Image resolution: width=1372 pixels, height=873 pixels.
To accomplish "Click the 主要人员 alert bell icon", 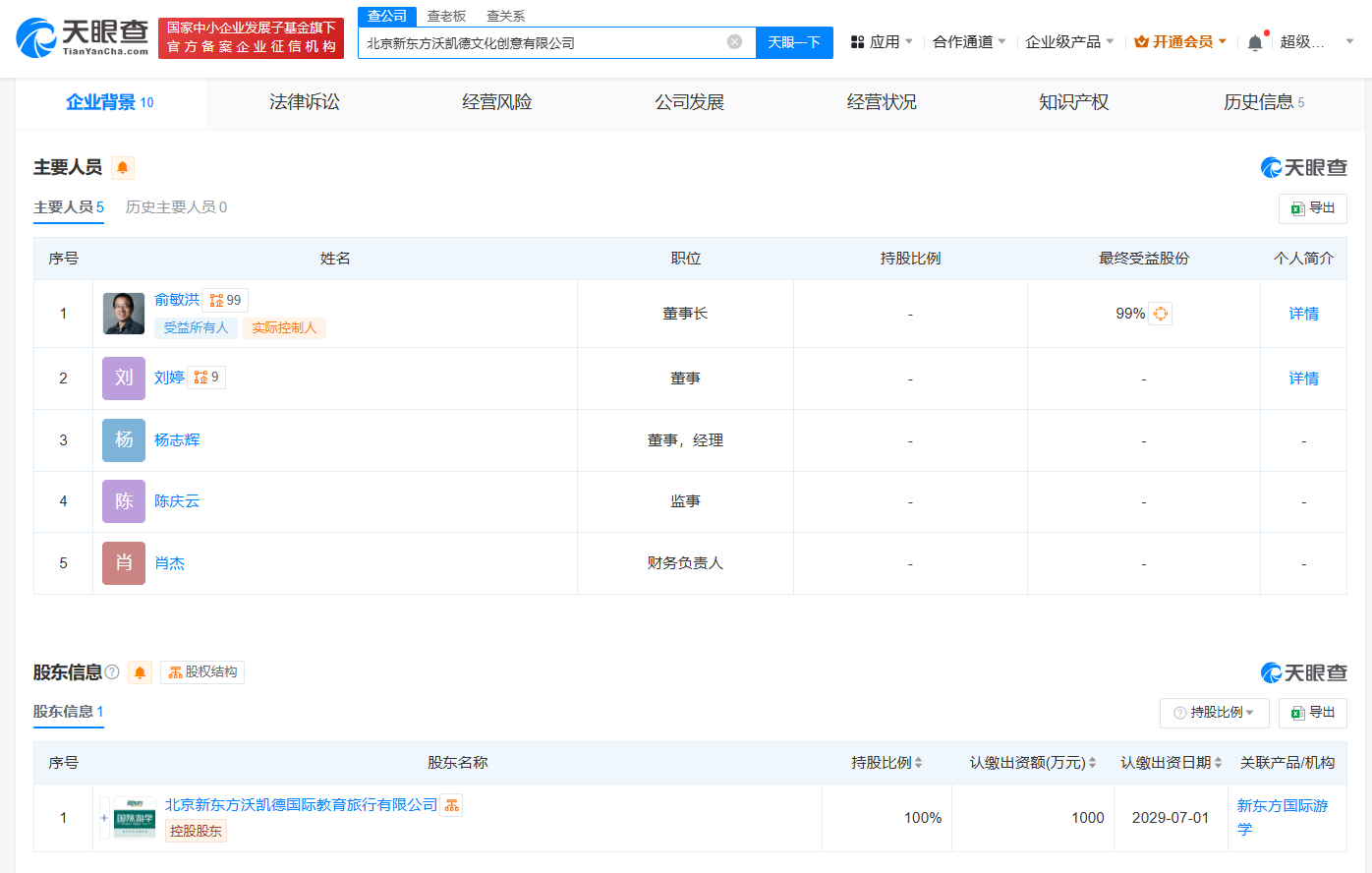I will click(x=123, y=168).
